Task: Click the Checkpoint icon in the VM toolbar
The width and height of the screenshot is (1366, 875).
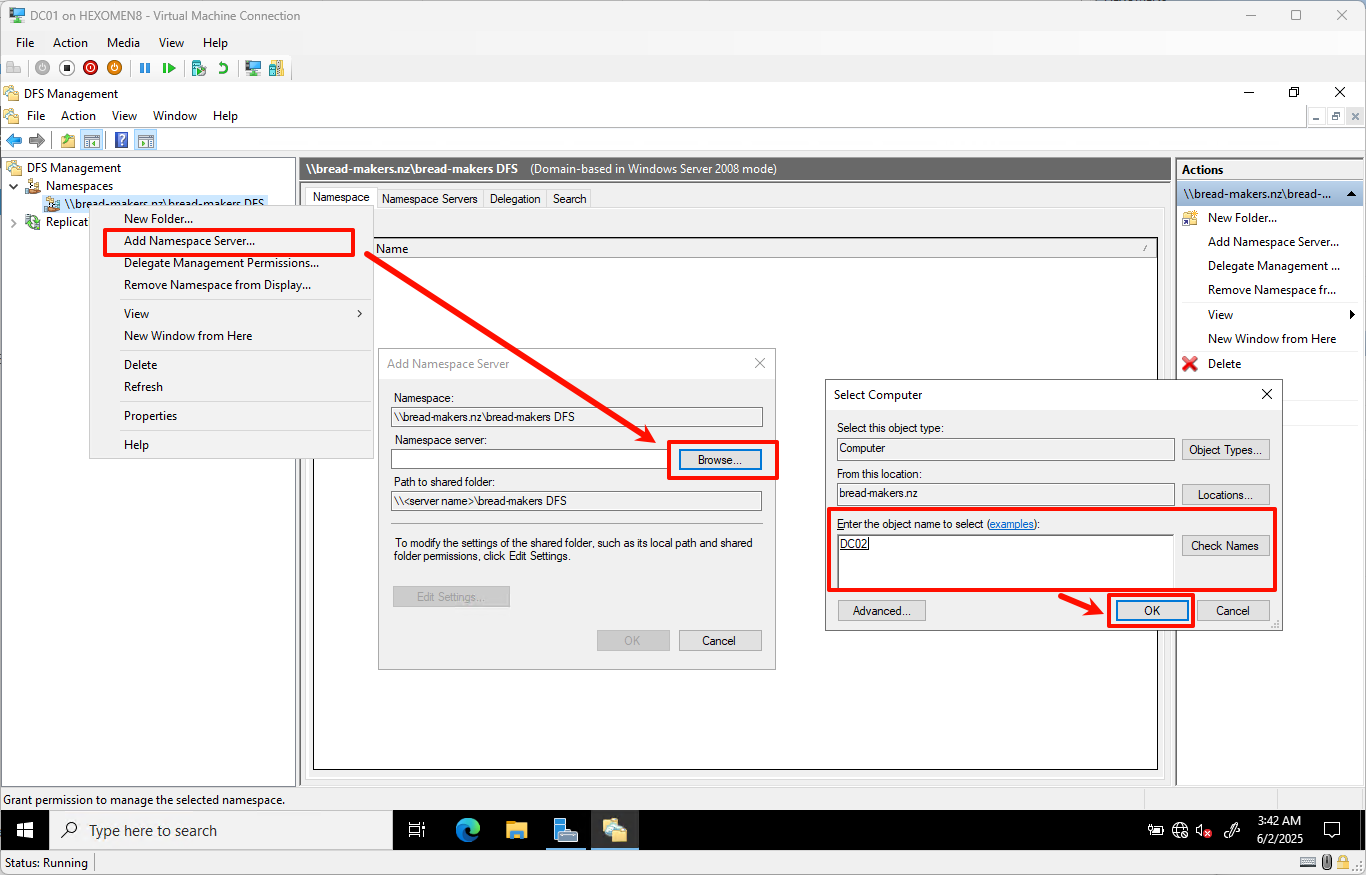Action: [200, 67]
